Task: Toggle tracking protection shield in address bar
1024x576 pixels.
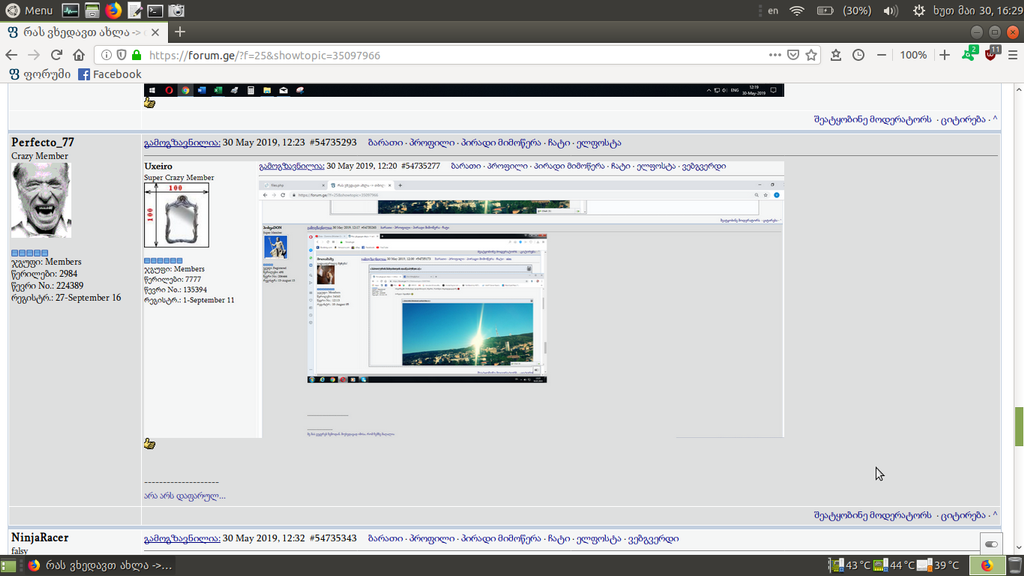Action: tap(120, 55)
